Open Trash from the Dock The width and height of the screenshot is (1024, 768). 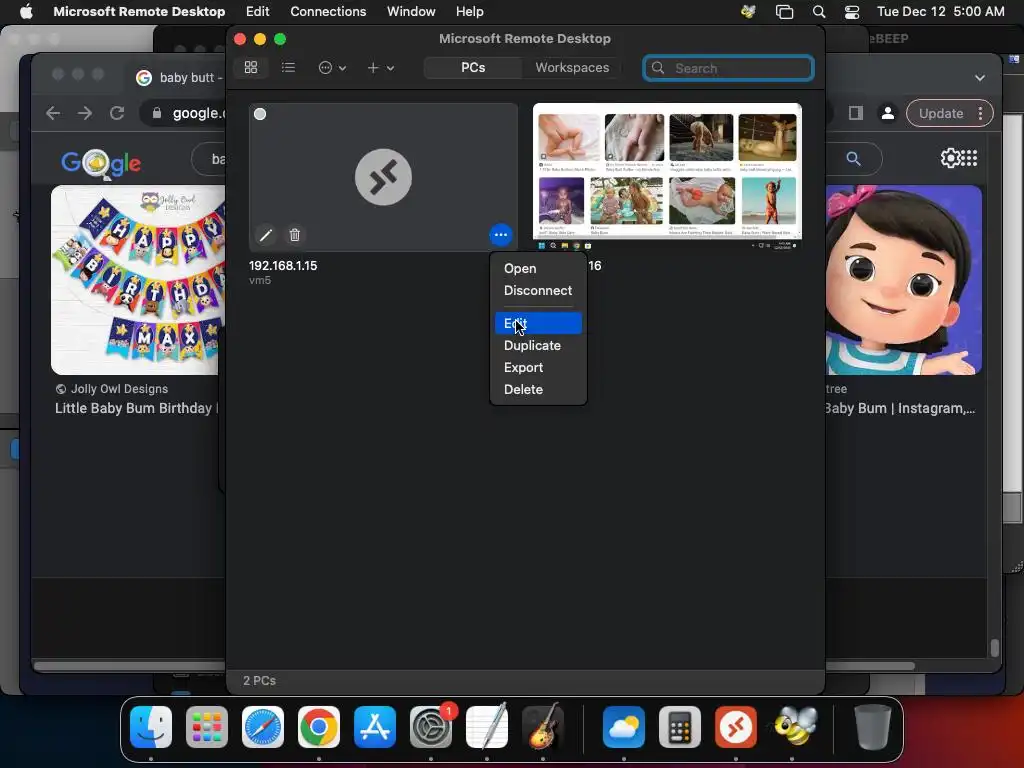pos(872,727)
